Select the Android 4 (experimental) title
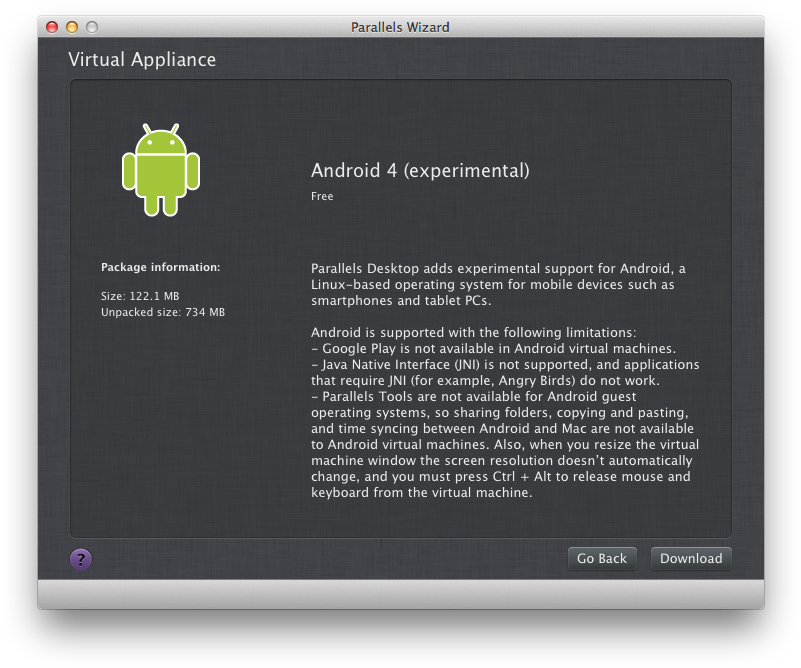Screen dimensions: 801x668 420,171
